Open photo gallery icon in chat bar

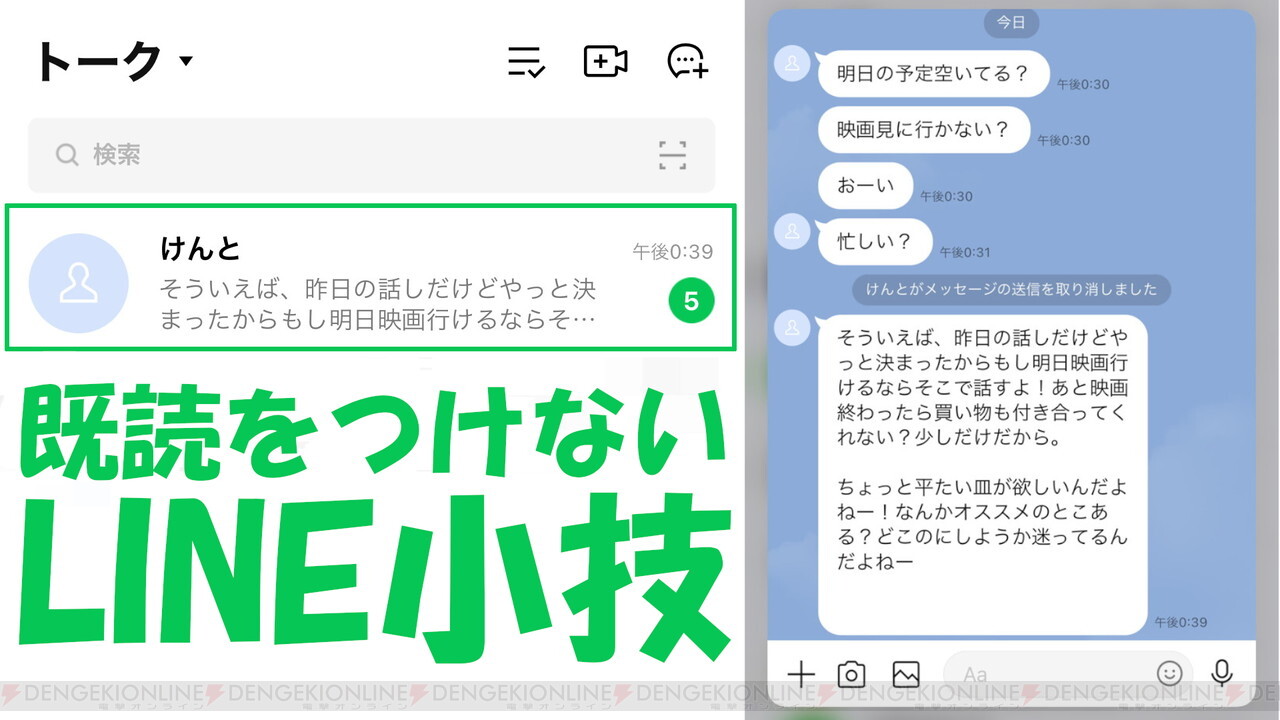pyautogui.click(x=906, y=674)
